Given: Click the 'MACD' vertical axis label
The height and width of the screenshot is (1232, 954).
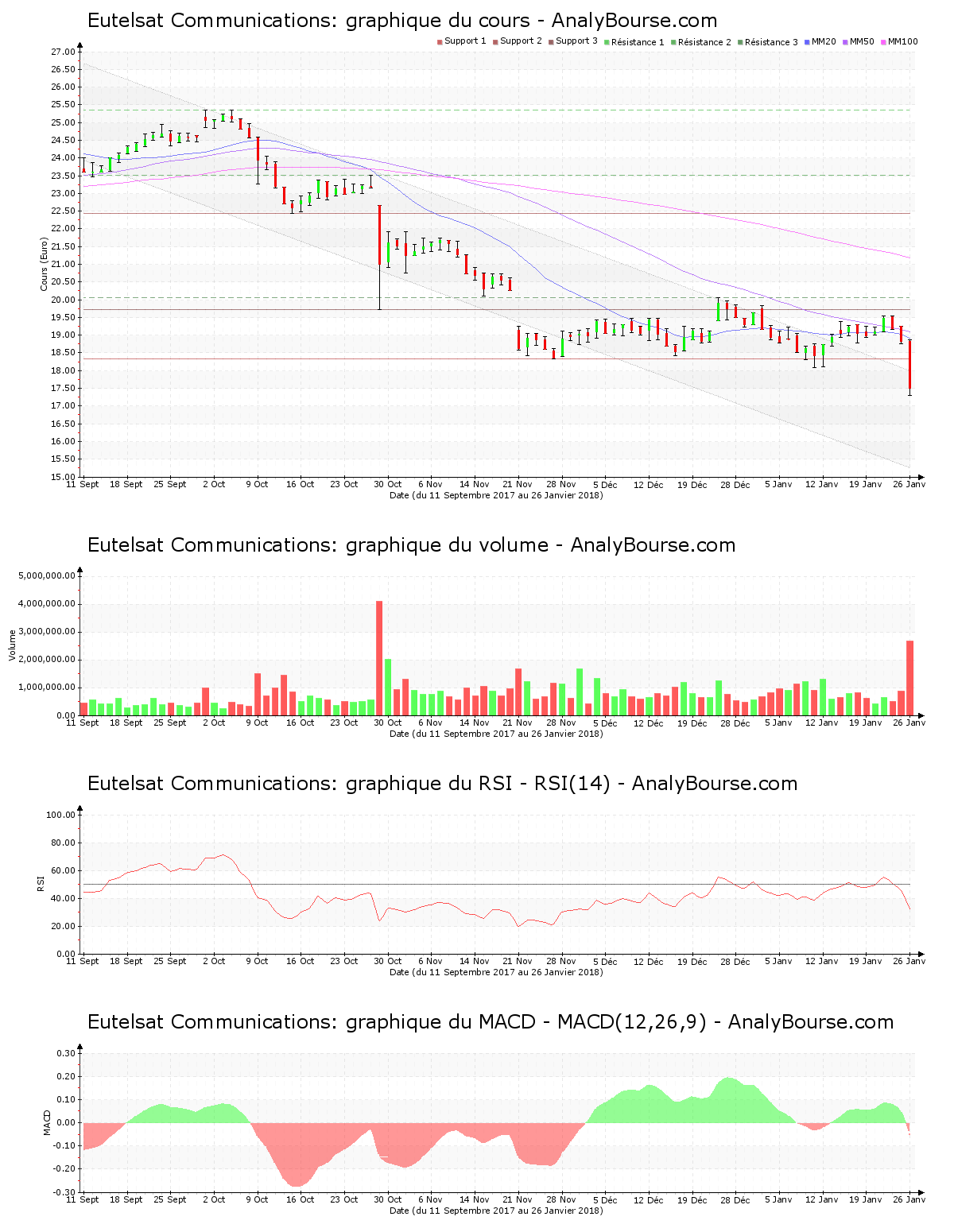Looking at the screenshot, I should pyautogui.click(x=47, y=1122).
